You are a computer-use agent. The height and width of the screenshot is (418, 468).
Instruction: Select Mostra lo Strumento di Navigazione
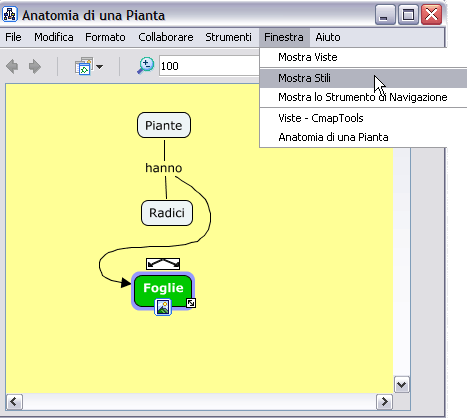click(363, 97)
